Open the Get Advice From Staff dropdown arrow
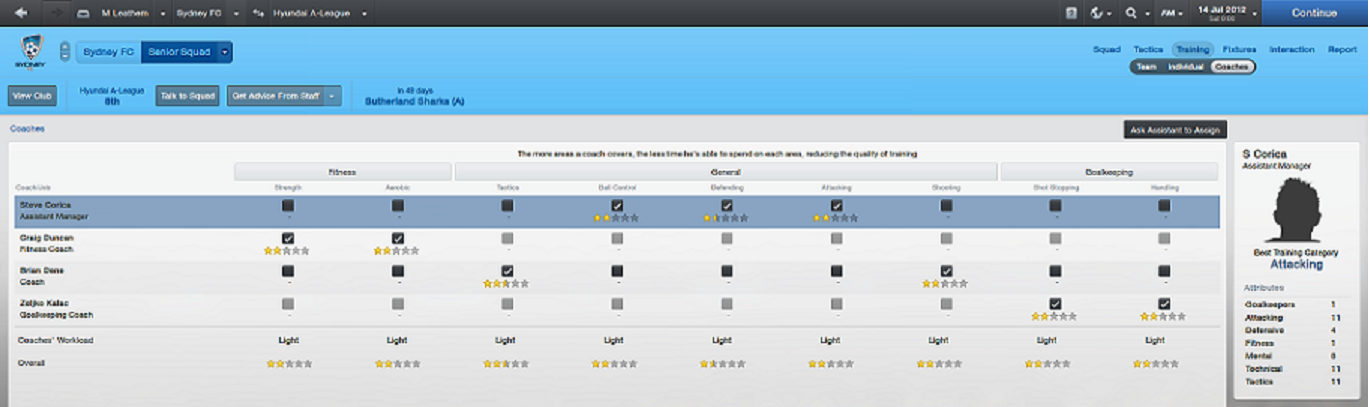Viewport: 1370px width, 407px height. tap(333, 96)
